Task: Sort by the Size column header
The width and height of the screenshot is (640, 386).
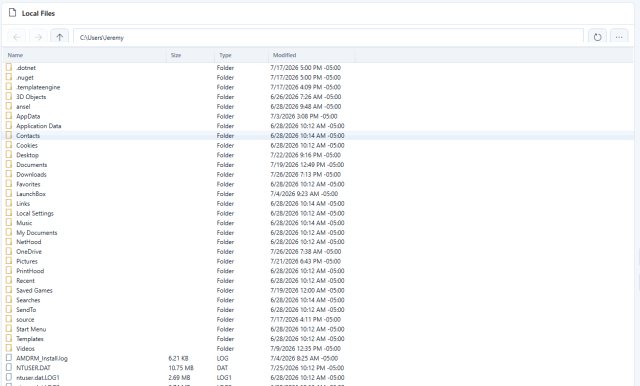Action: (x=176, y=55)
